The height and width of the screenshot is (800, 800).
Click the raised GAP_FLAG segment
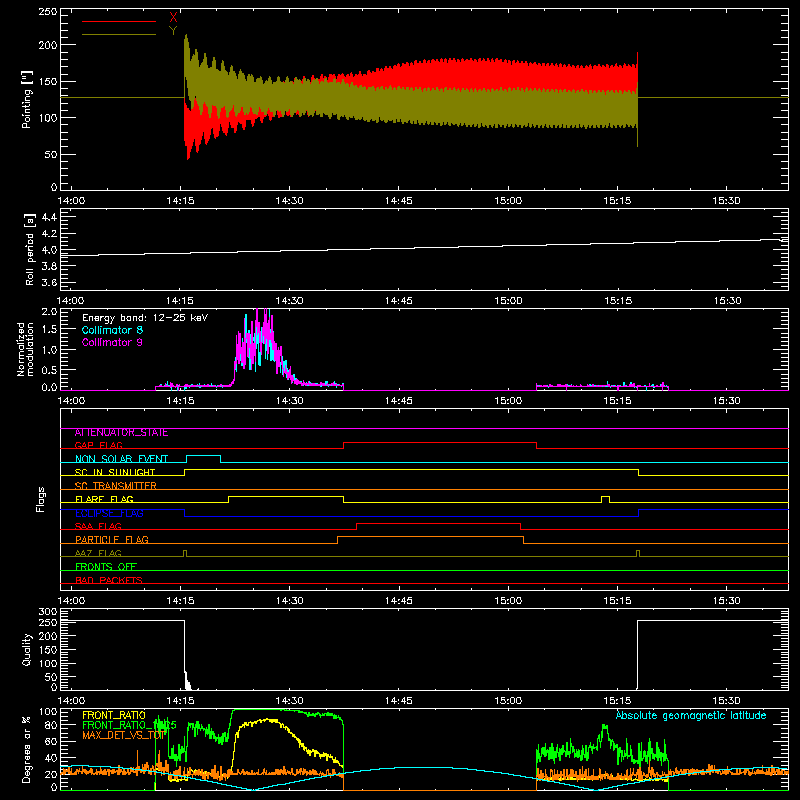440,443
